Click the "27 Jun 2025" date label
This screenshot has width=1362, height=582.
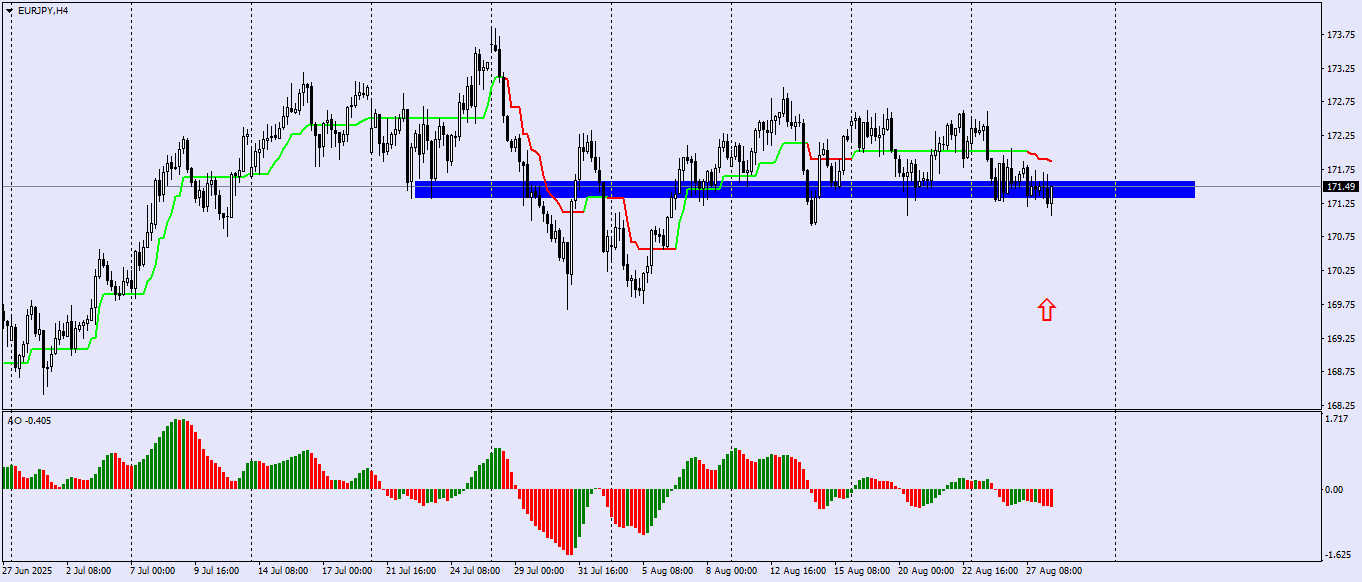coord(29,572)
